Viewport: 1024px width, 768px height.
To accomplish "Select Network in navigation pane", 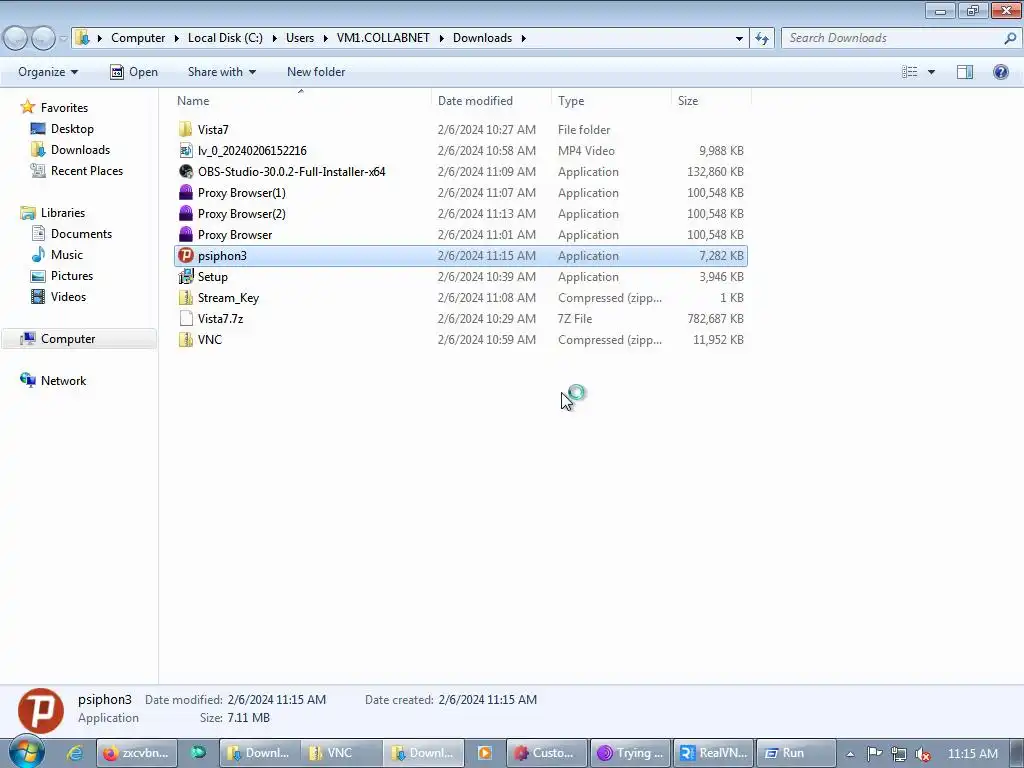I will (x=53, y=380).
